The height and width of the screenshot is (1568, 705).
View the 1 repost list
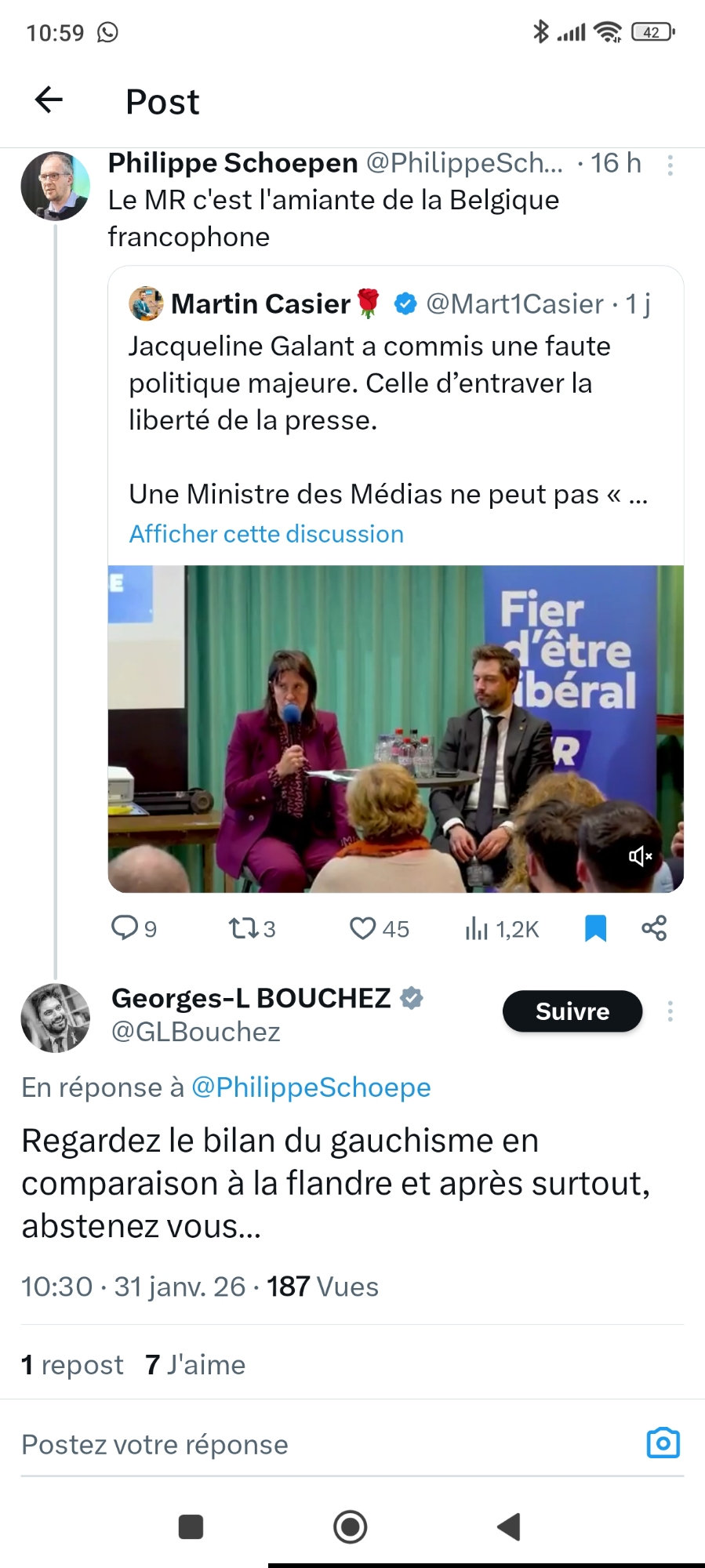coord(72,1365)
